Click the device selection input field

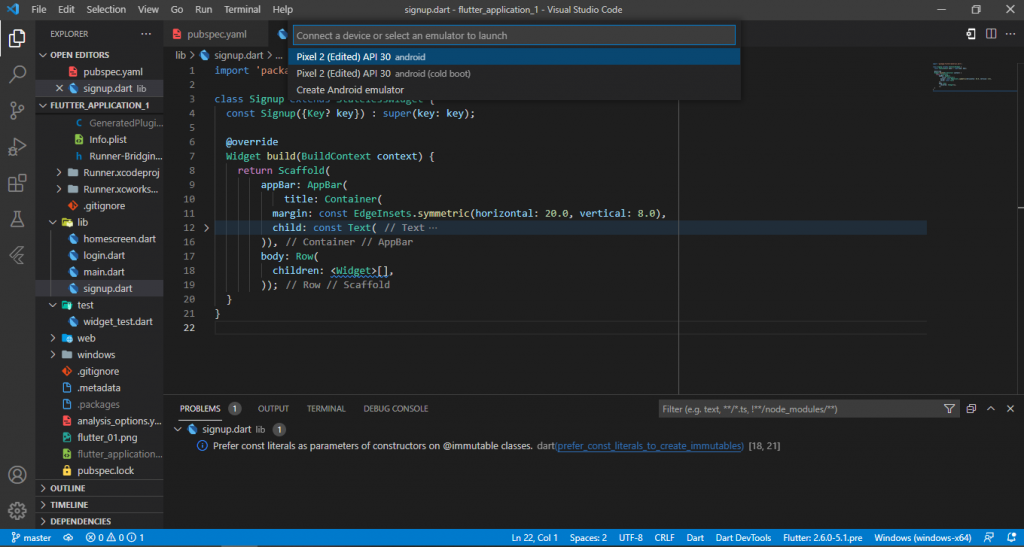[514, 35]
